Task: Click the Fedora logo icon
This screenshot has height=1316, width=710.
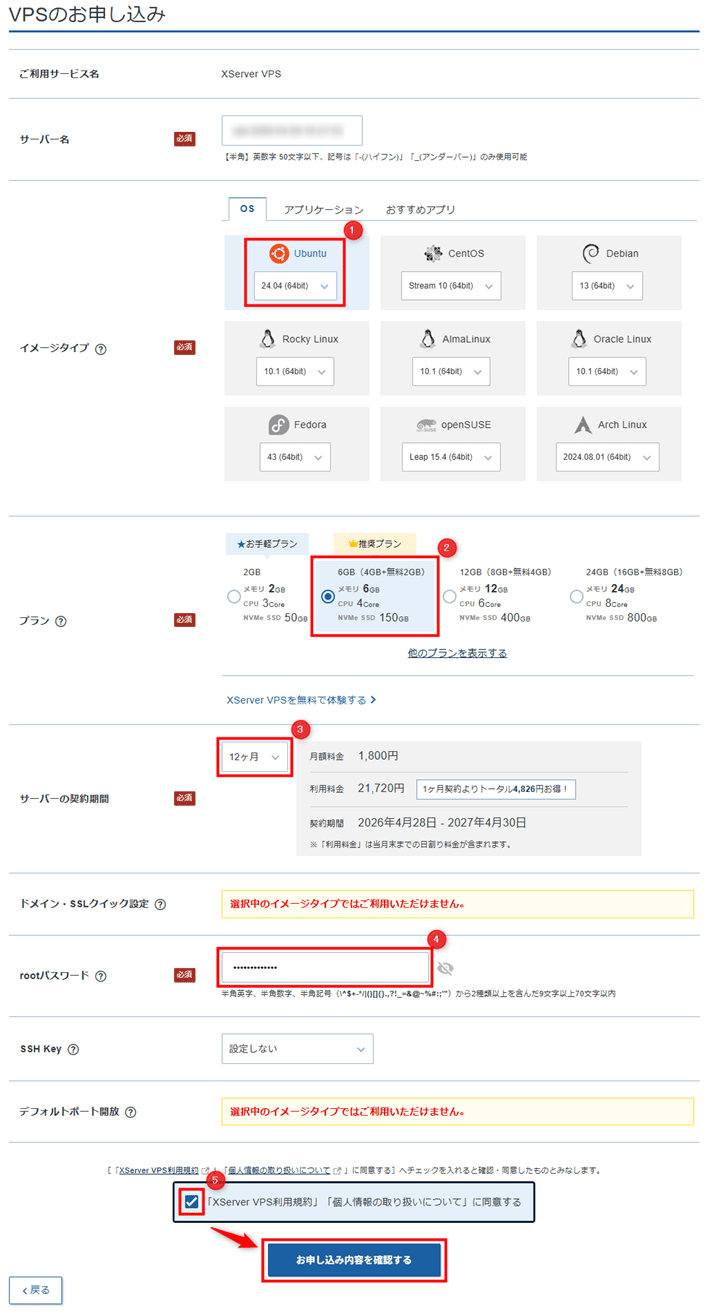Action: (279, 425)
